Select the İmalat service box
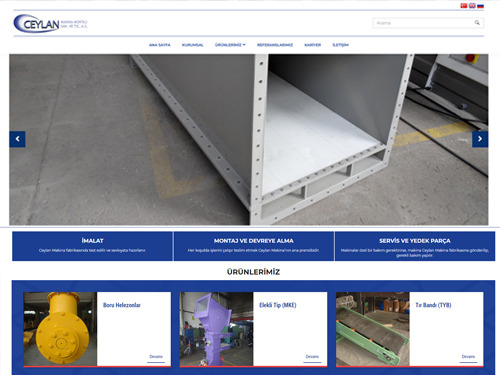 pyautogui.click(x=92, y=246)
